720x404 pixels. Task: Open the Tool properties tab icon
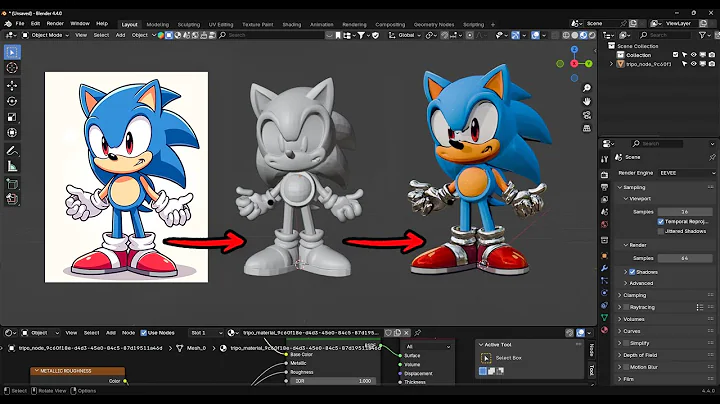pos(604,159)
